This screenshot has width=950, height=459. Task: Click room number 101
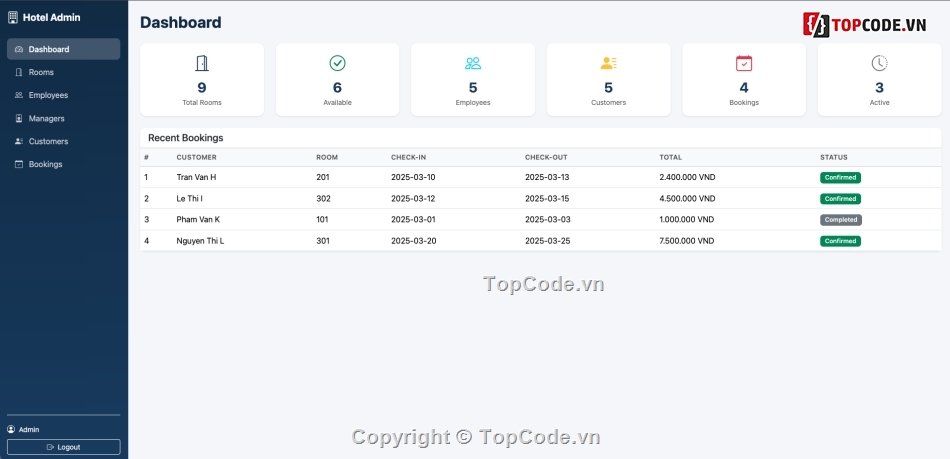pos(324,220)
